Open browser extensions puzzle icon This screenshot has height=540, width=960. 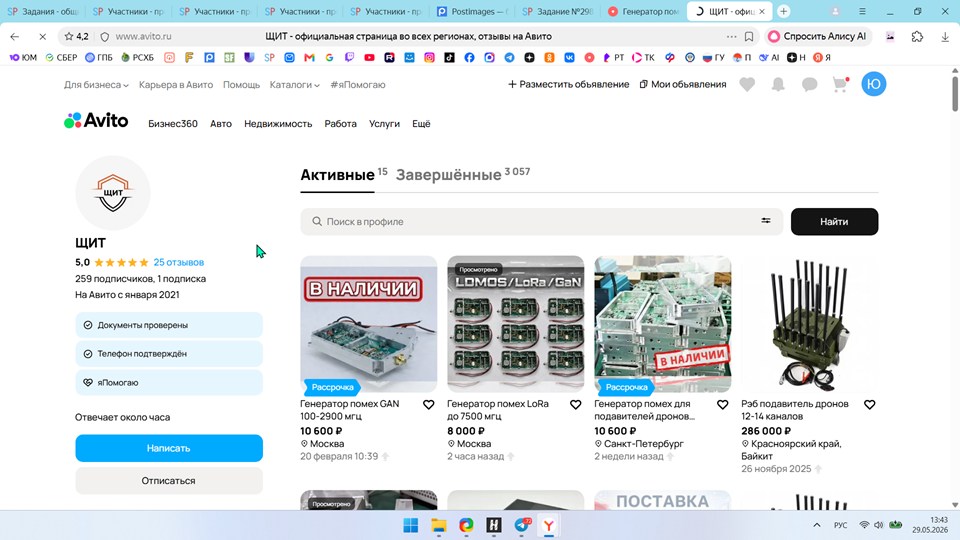point(917,37)
